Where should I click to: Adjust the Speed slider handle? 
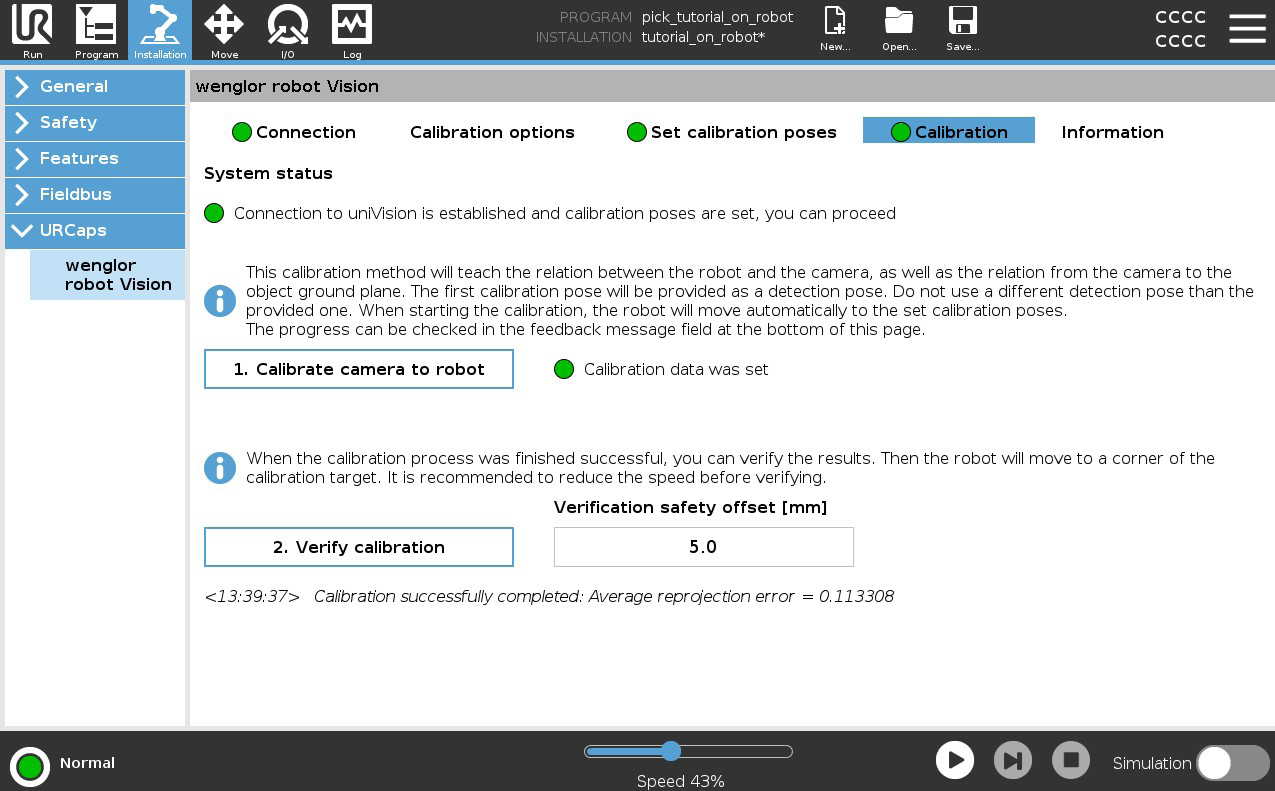click(x=671, y=751)
